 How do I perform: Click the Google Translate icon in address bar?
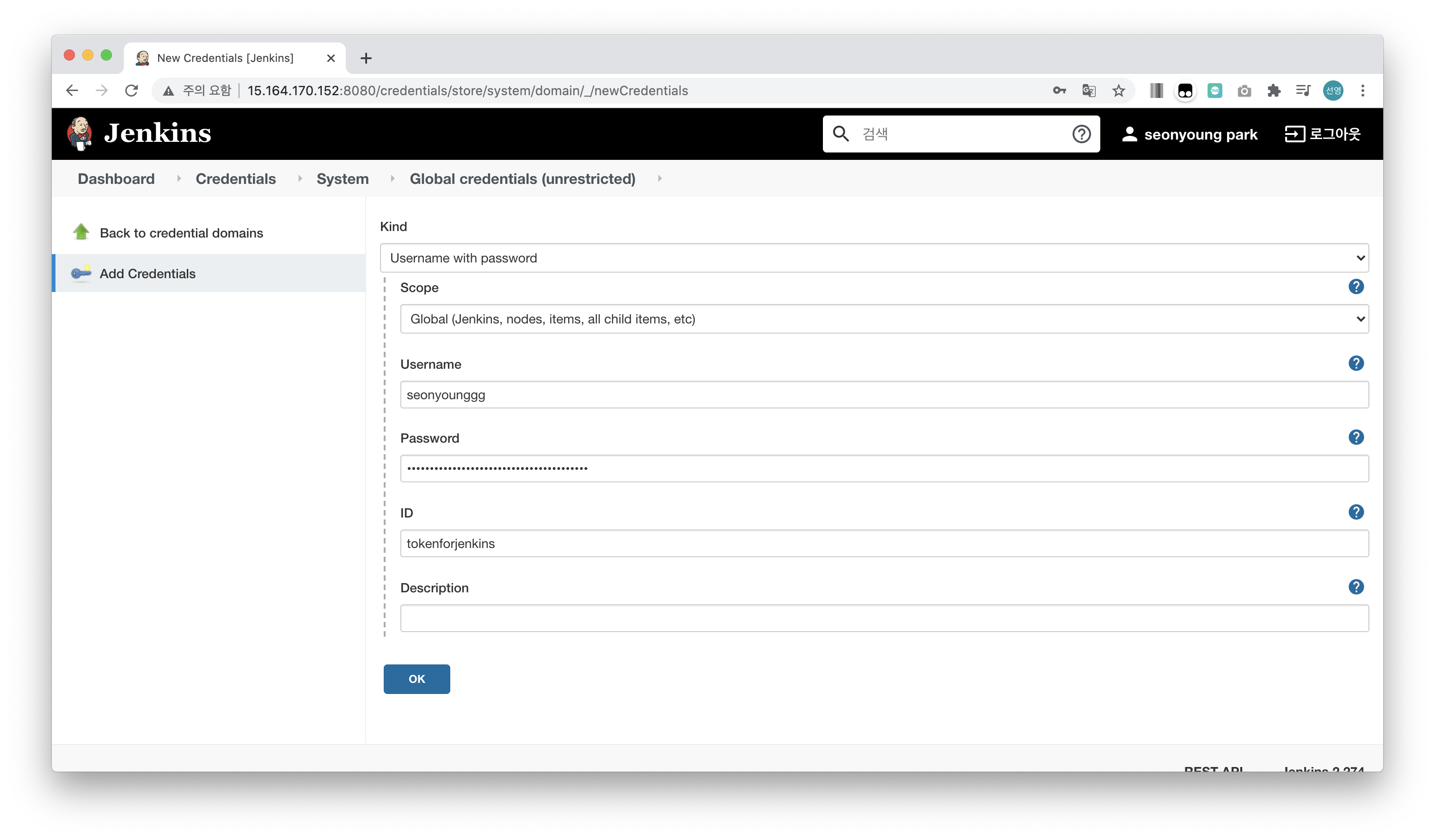coord(1089,91)
